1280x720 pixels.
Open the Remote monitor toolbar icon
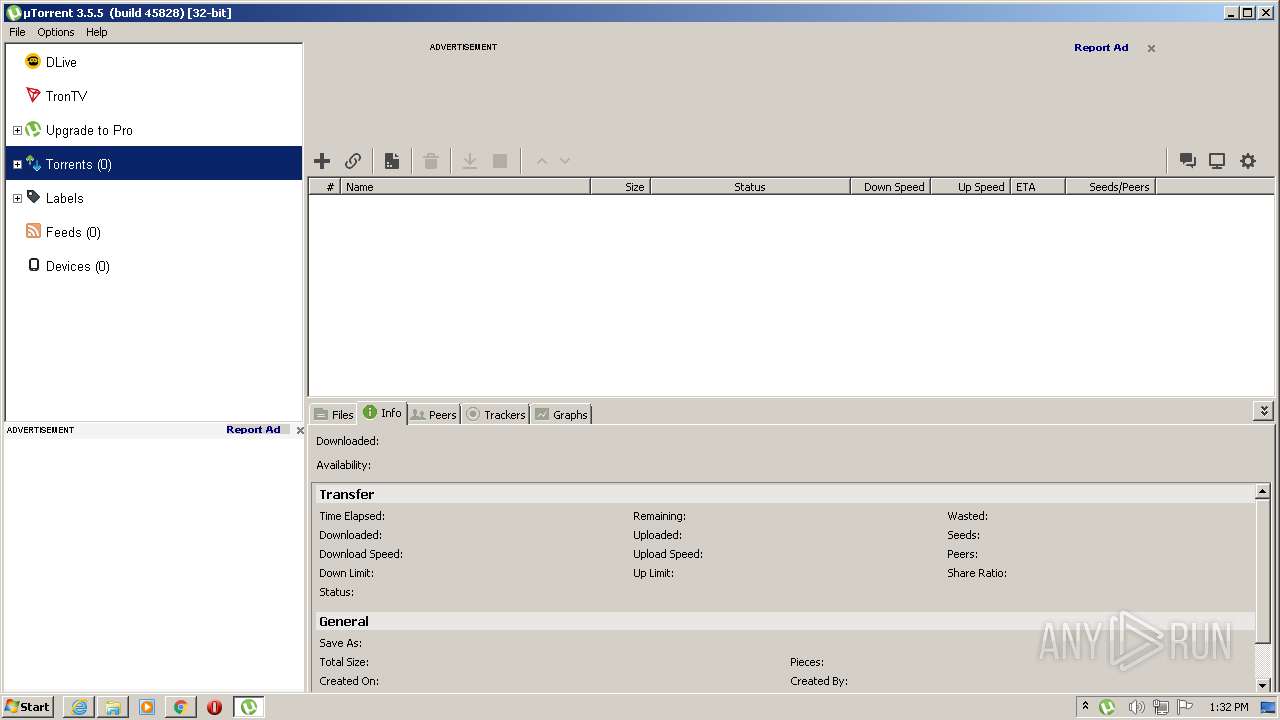tap(1217, 161)
